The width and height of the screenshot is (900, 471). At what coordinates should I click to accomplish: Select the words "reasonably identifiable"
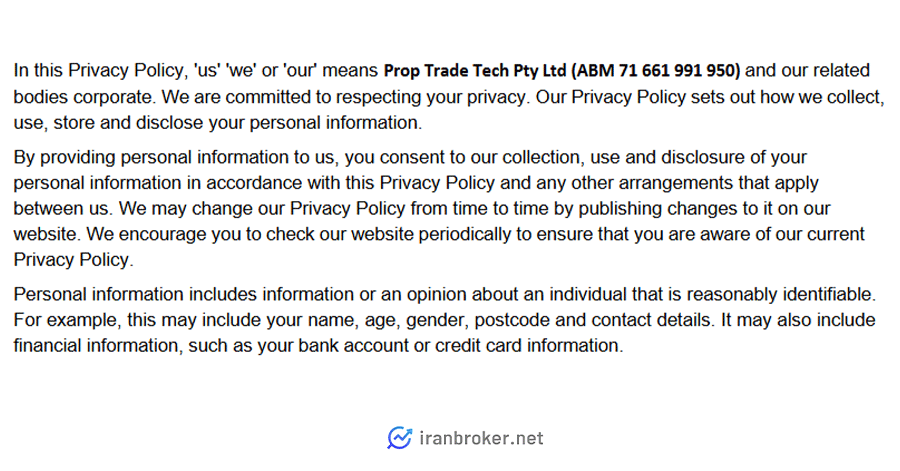tap(781, 294)
